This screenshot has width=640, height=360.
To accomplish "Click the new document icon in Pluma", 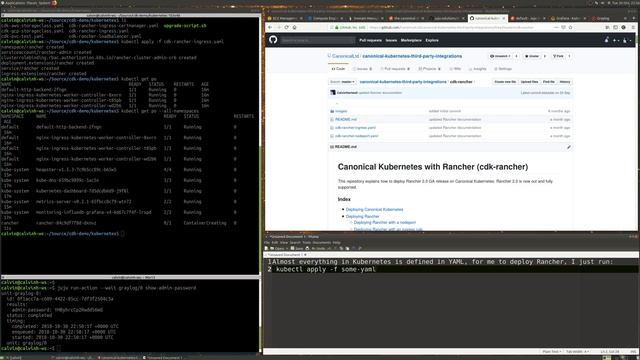I will pyautogui.click(x=266, y=248).
